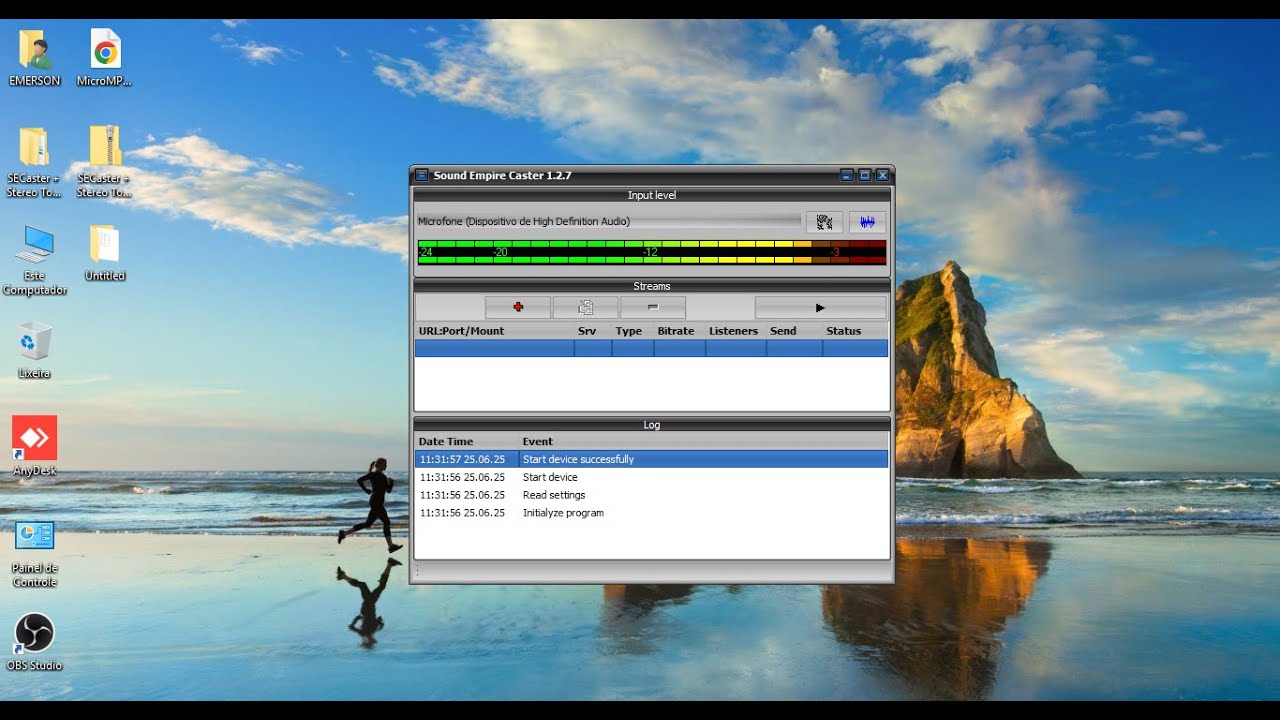1280x720 pixels.
Task: Select the 'Start device' log entry
Action: point(651,477)
